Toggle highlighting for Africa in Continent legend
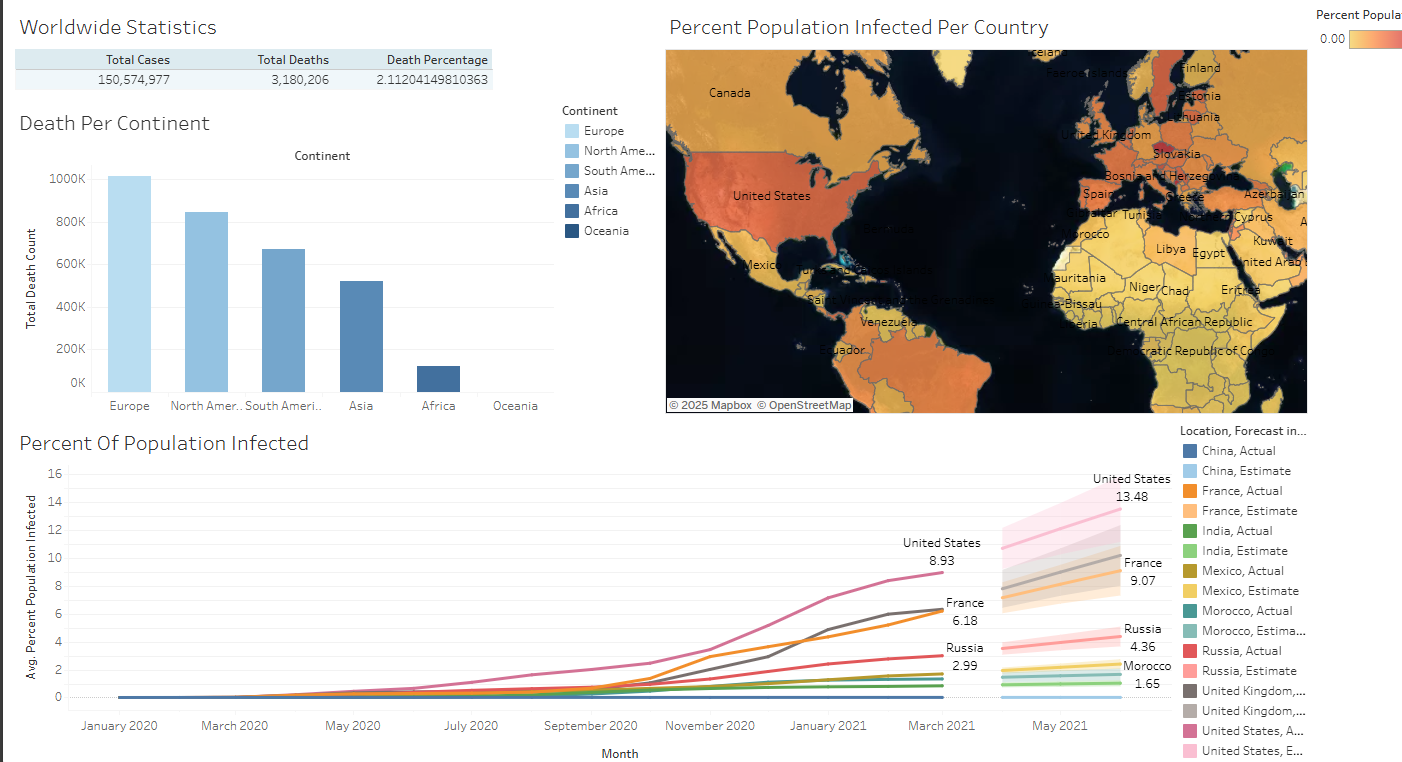This screenshot has width=1402, height=762. [571, 210]
